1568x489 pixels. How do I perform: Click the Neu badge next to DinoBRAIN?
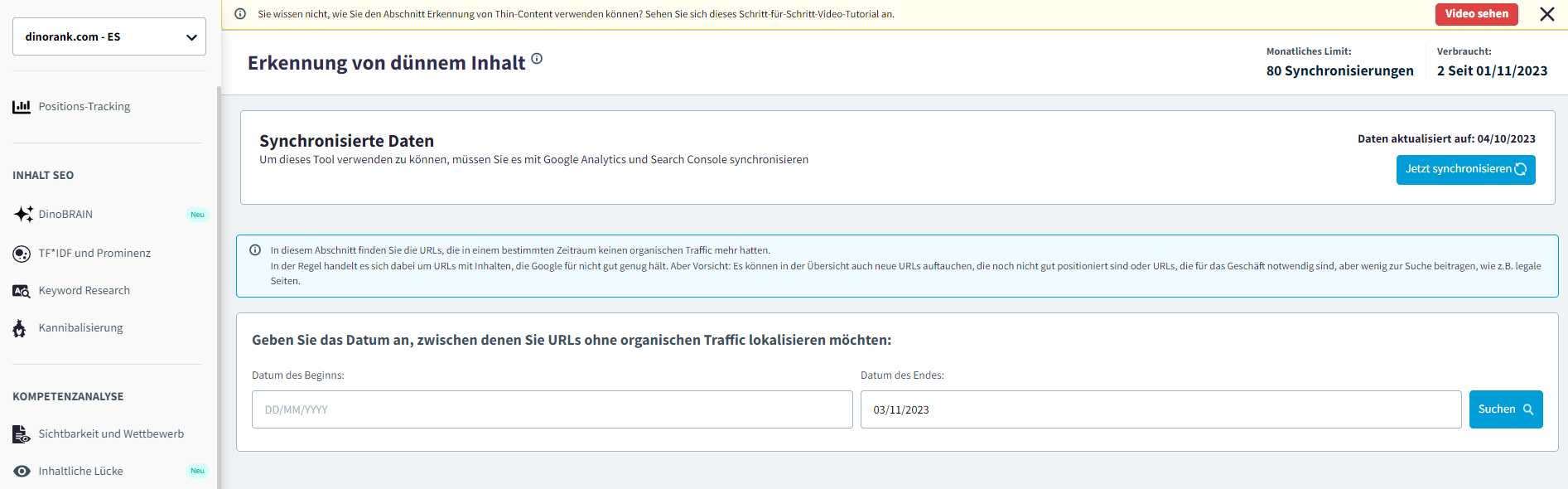(197, 215)
